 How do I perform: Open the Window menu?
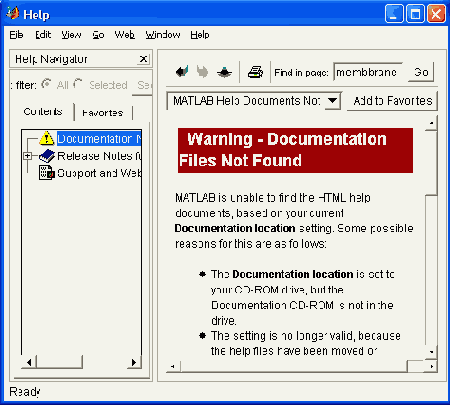[x=163, y=35]
